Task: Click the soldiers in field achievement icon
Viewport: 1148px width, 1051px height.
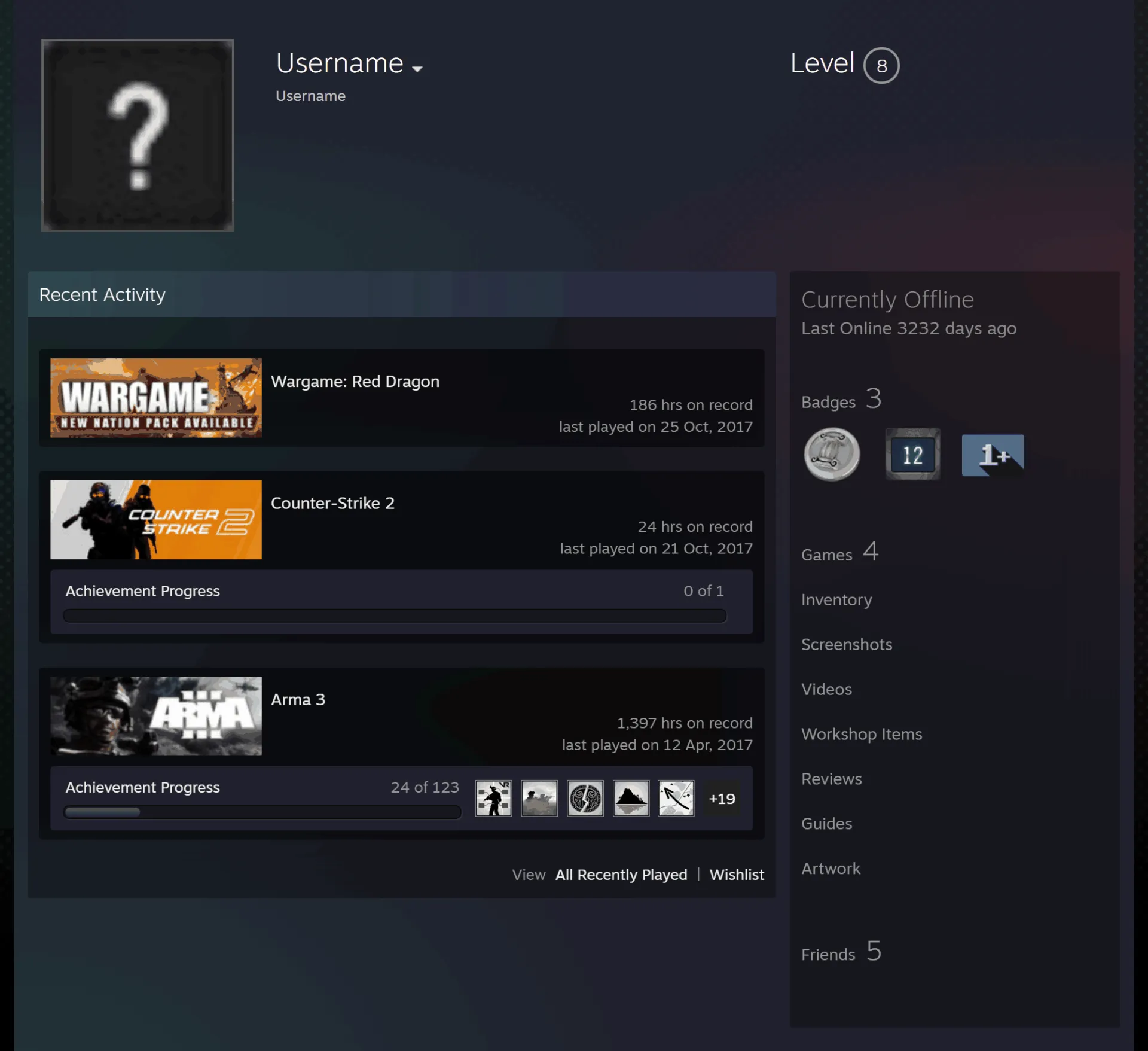Action: pos(539,798)
